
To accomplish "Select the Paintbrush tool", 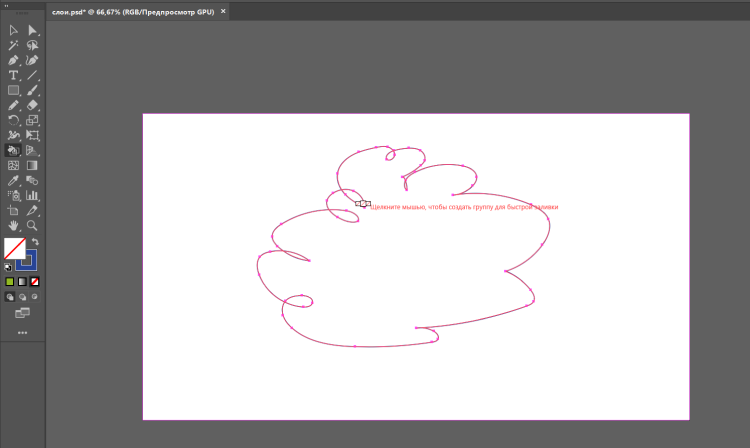I will coord(32,90).
